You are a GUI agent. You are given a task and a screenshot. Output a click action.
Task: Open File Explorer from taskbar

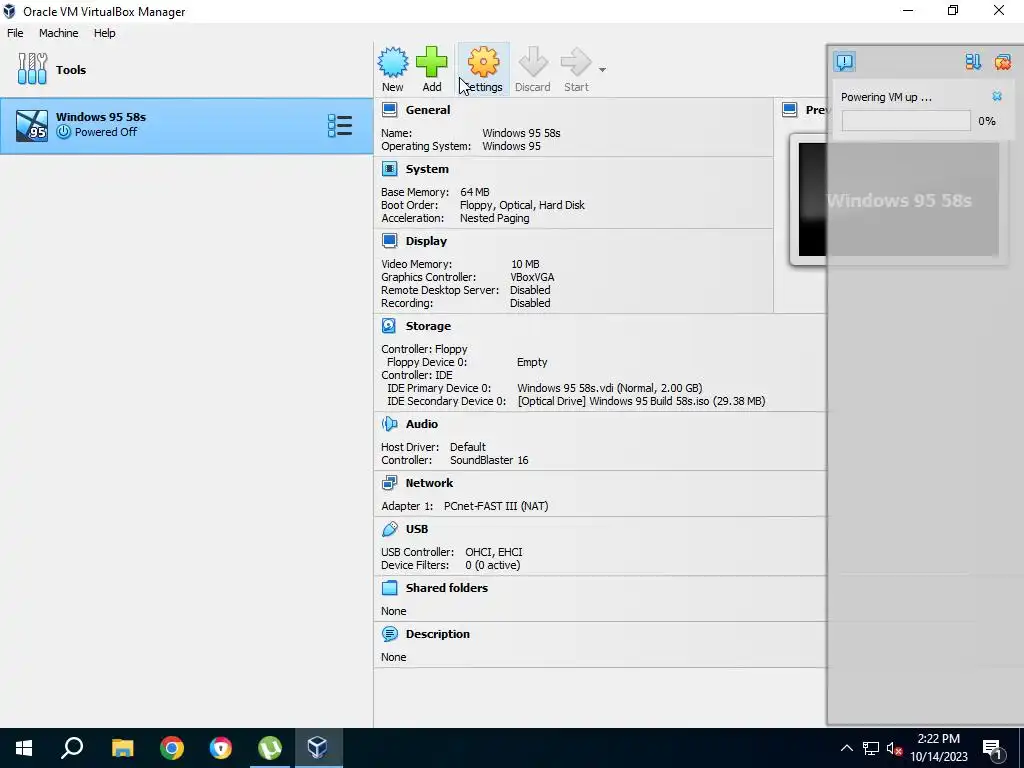click(x=122, y=748)
